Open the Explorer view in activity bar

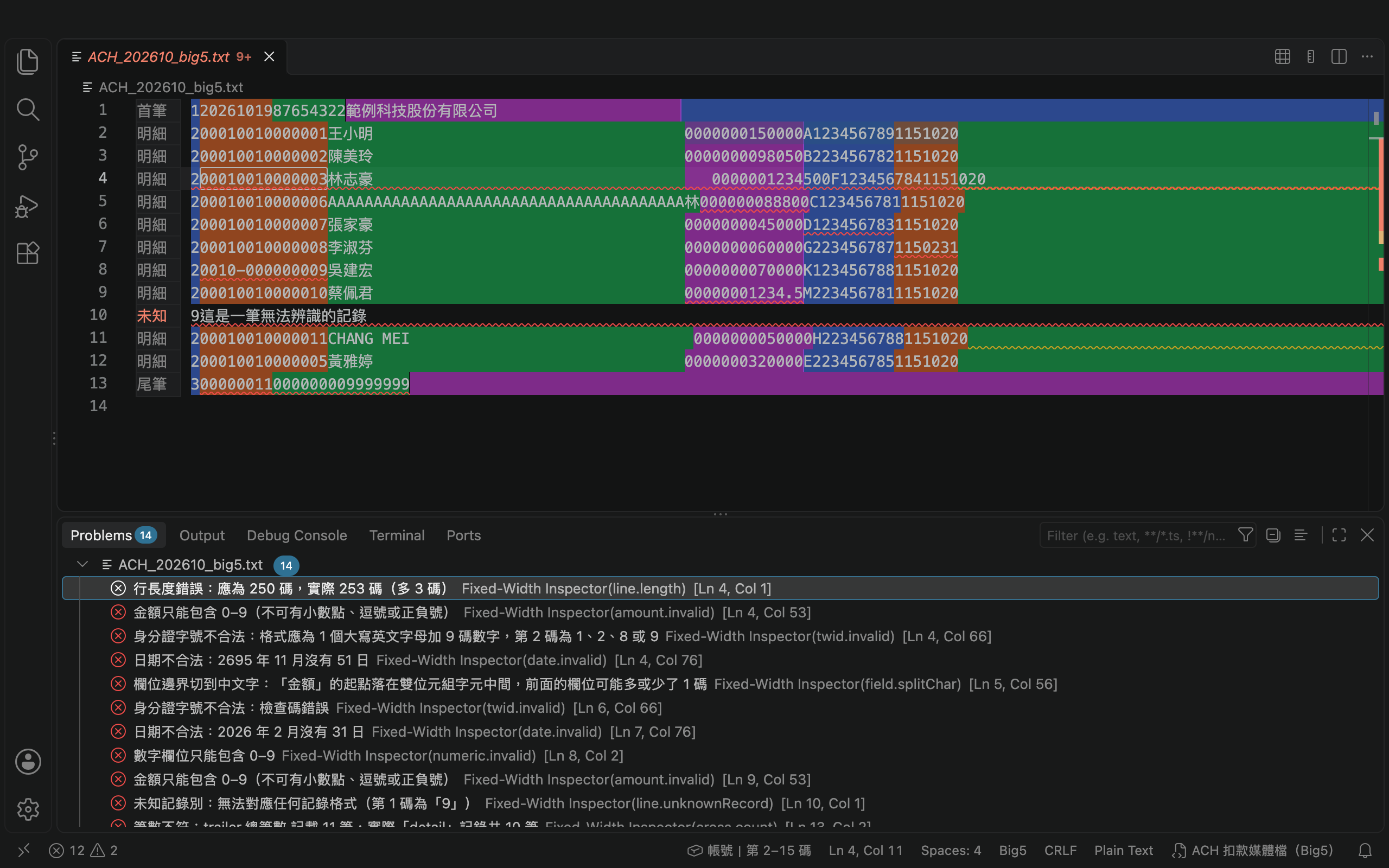28,61
